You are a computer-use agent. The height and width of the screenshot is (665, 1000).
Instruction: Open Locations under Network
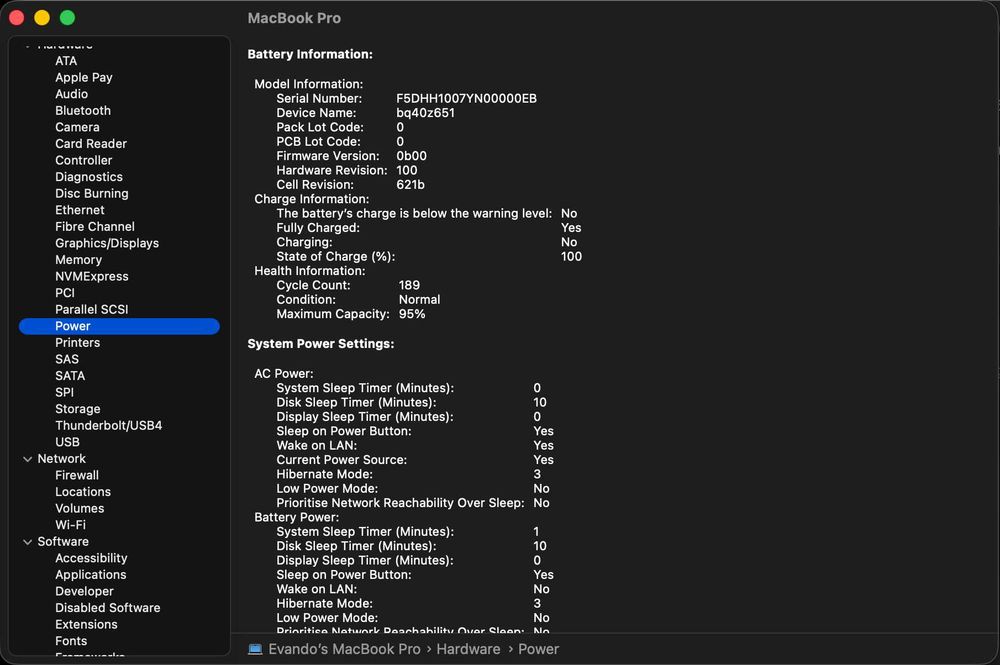pos(83,492)
